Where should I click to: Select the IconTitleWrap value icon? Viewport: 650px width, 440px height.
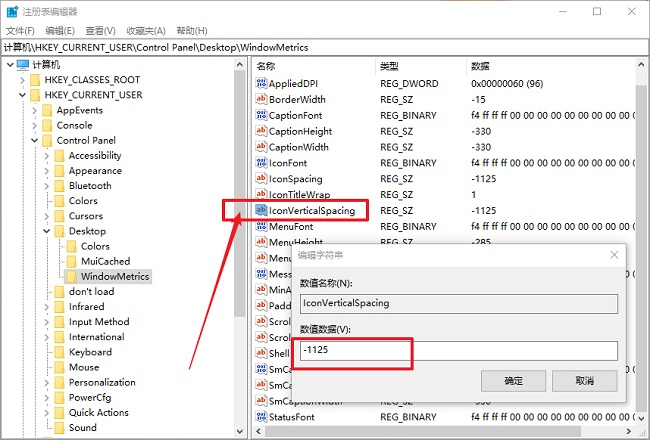tap(261, 194)
